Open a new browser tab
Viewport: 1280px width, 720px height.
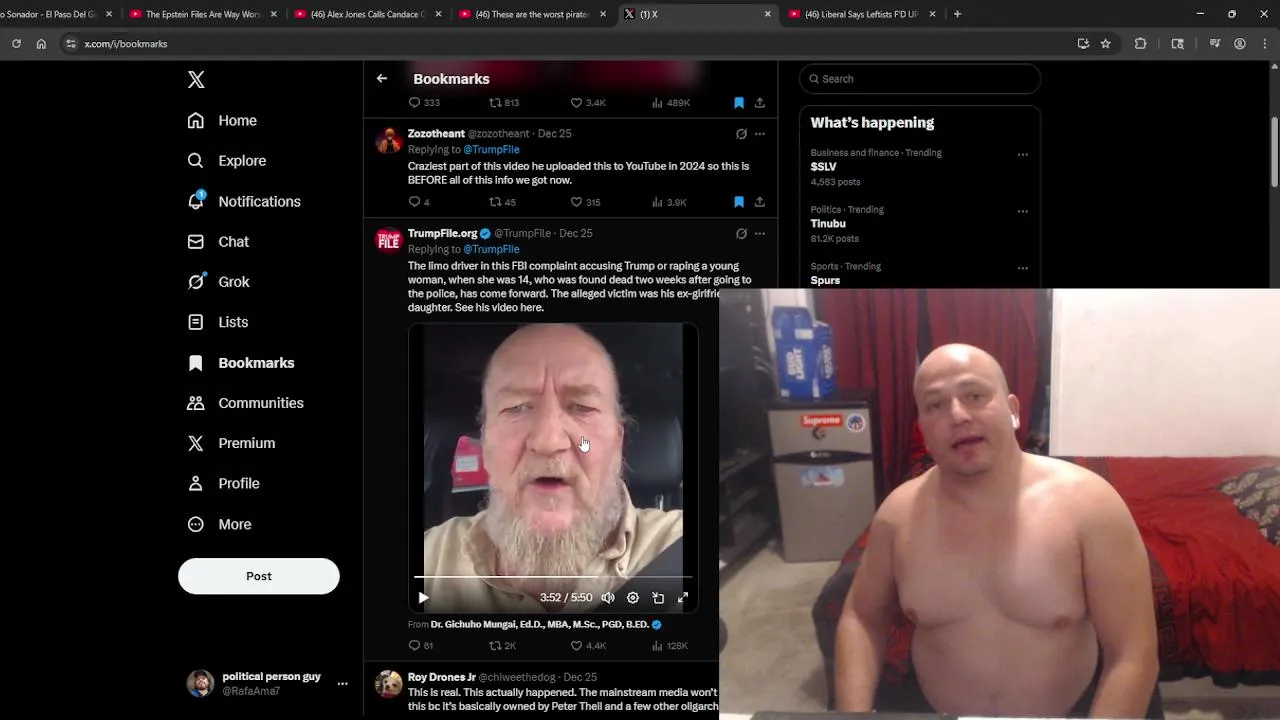(957, 14)
